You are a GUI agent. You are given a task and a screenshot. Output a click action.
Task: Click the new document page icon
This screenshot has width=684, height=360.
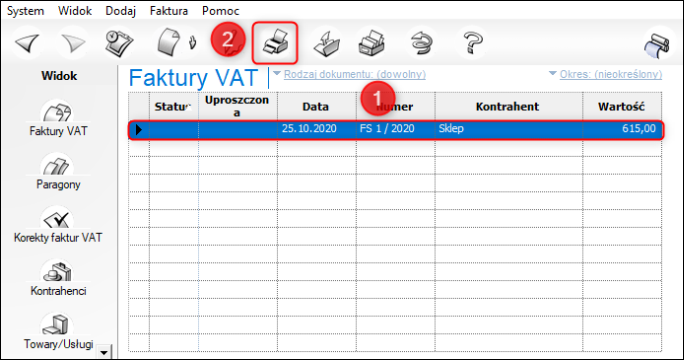pyautogui.click(x=169, y=43)
